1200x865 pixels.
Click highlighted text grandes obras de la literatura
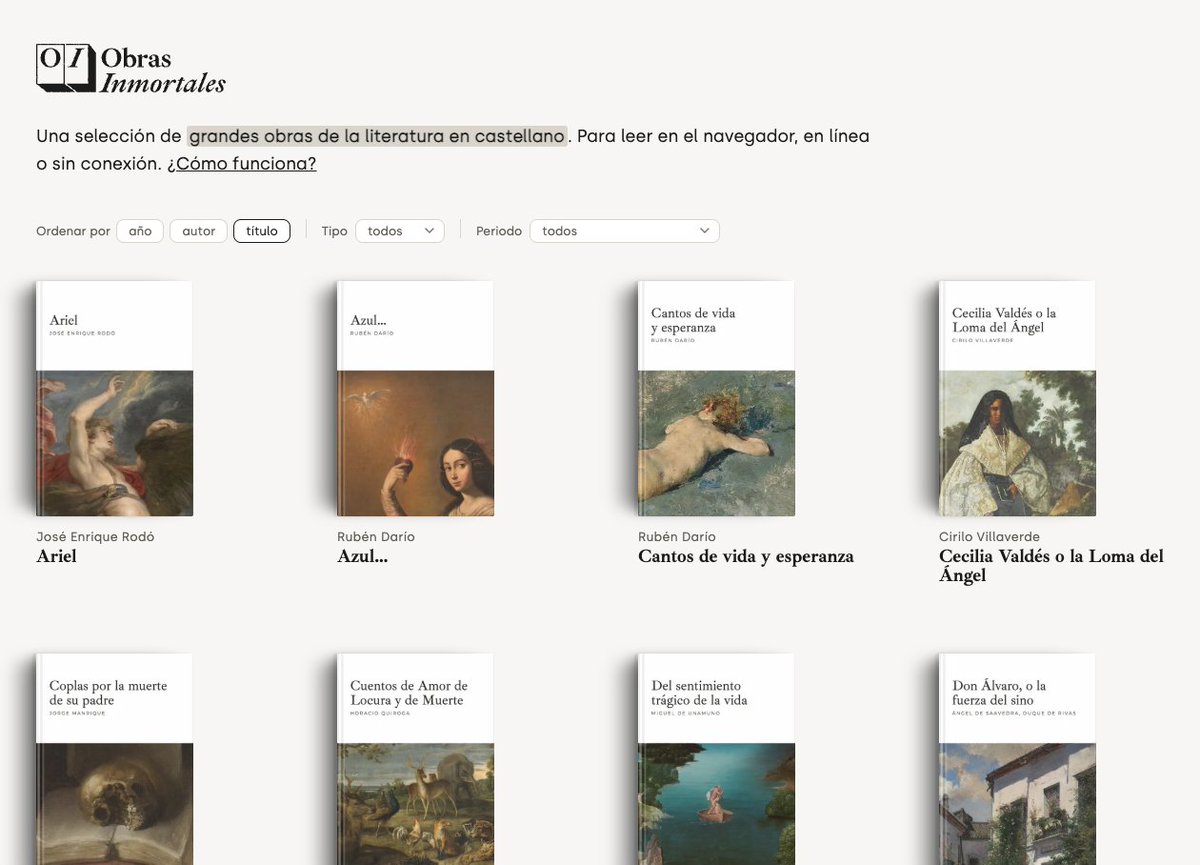(377, 136)
